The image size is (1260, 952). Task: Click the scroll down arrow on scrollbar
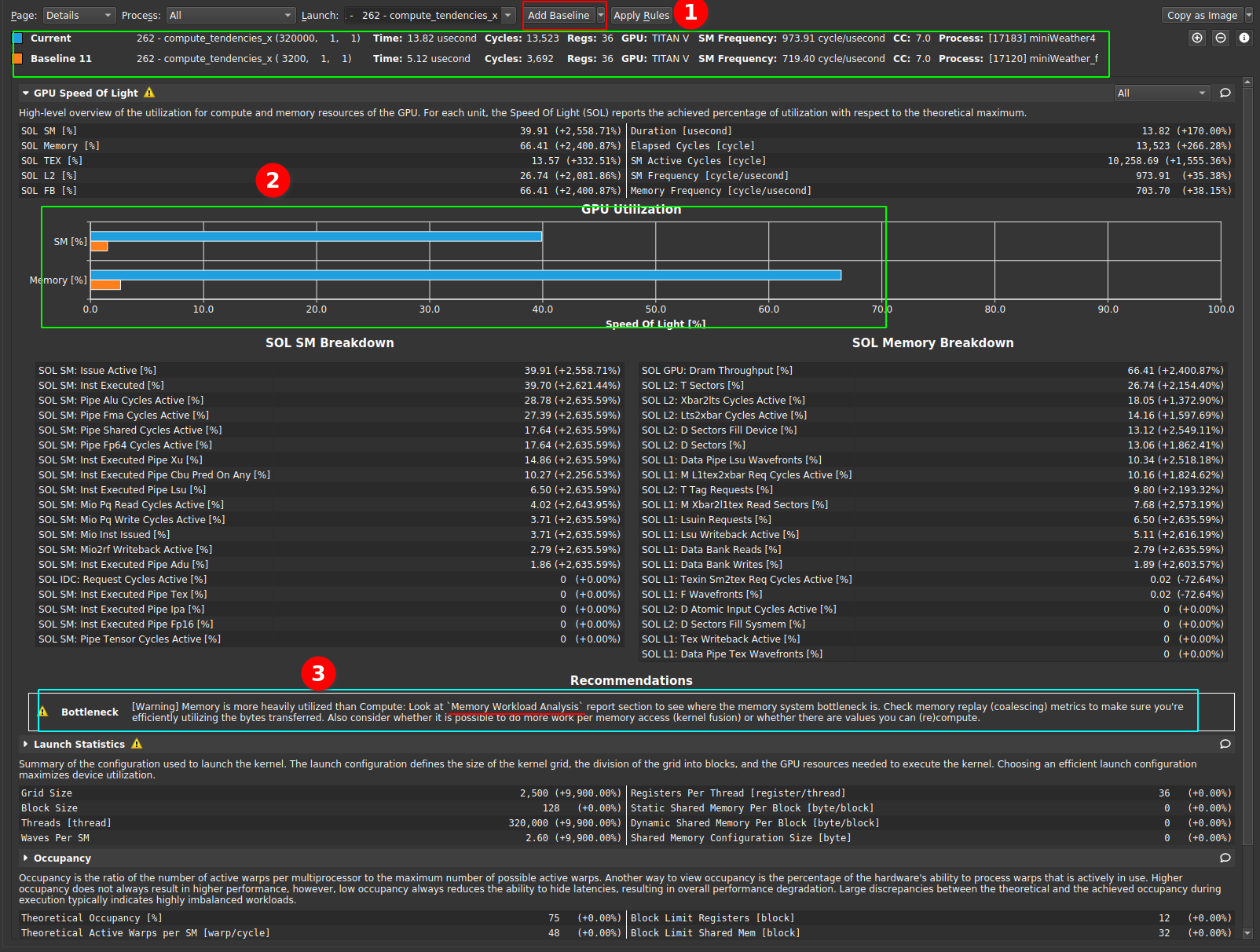(1247, 933)
